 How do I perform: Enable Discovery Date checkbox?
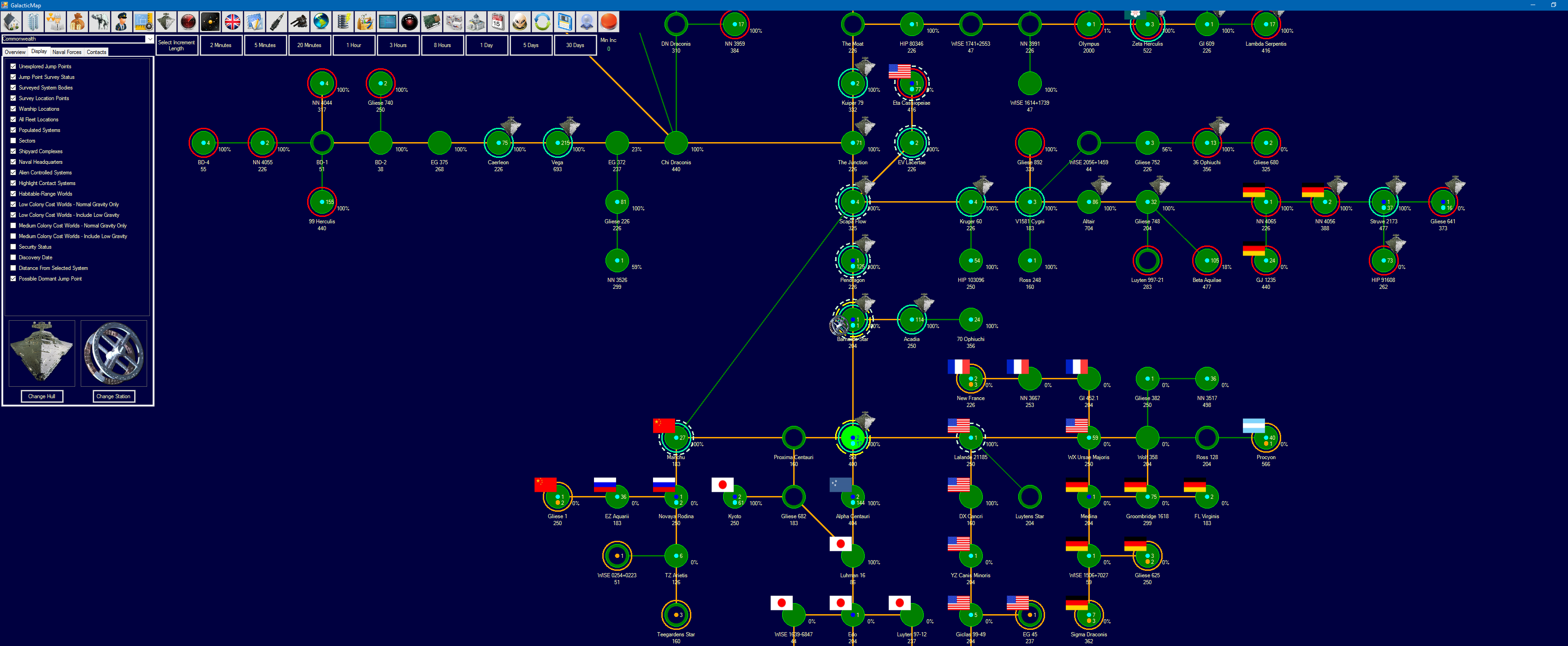point(13,257)
